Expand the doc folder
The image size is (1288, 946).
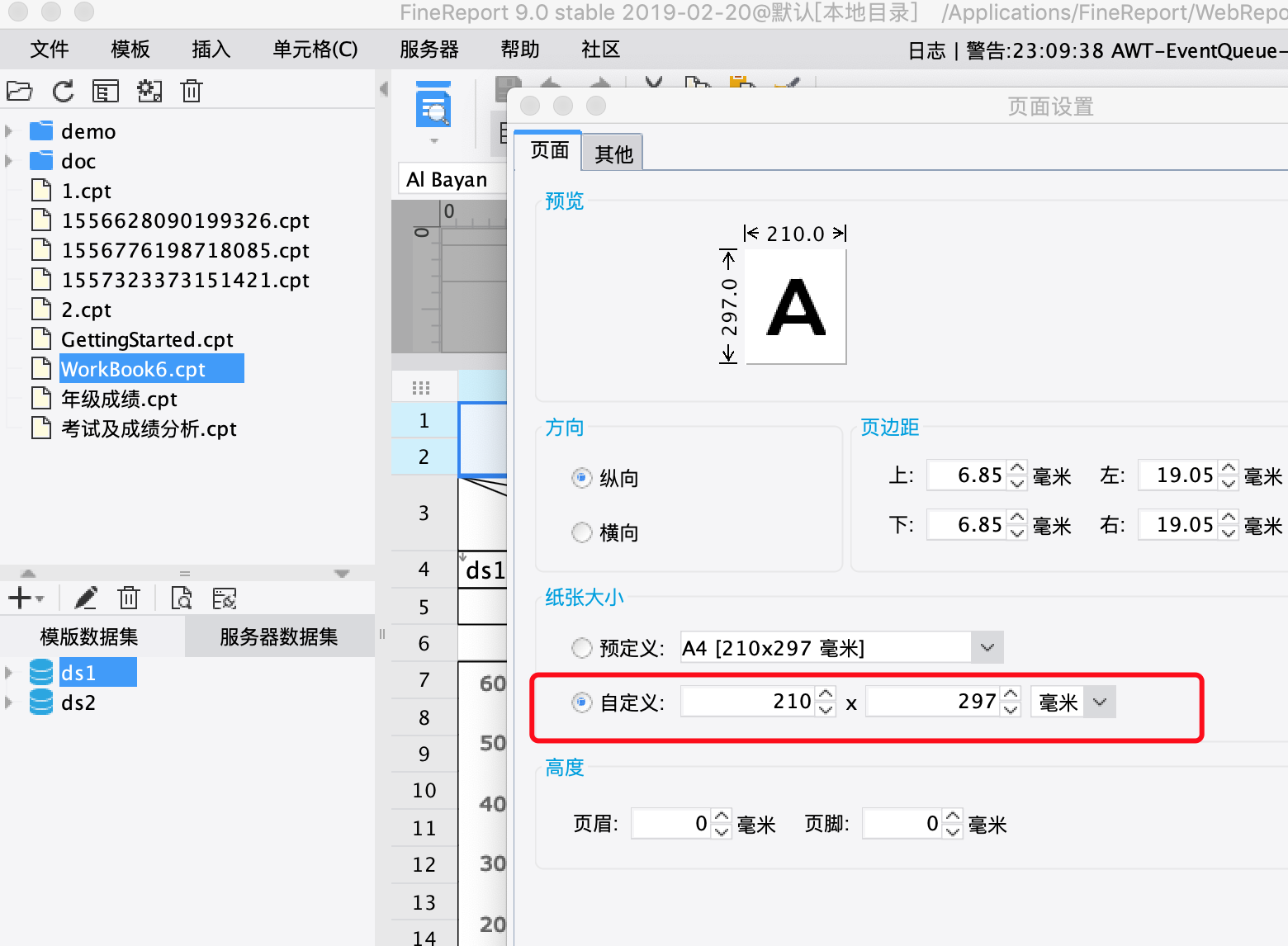(x=9, y=160)
